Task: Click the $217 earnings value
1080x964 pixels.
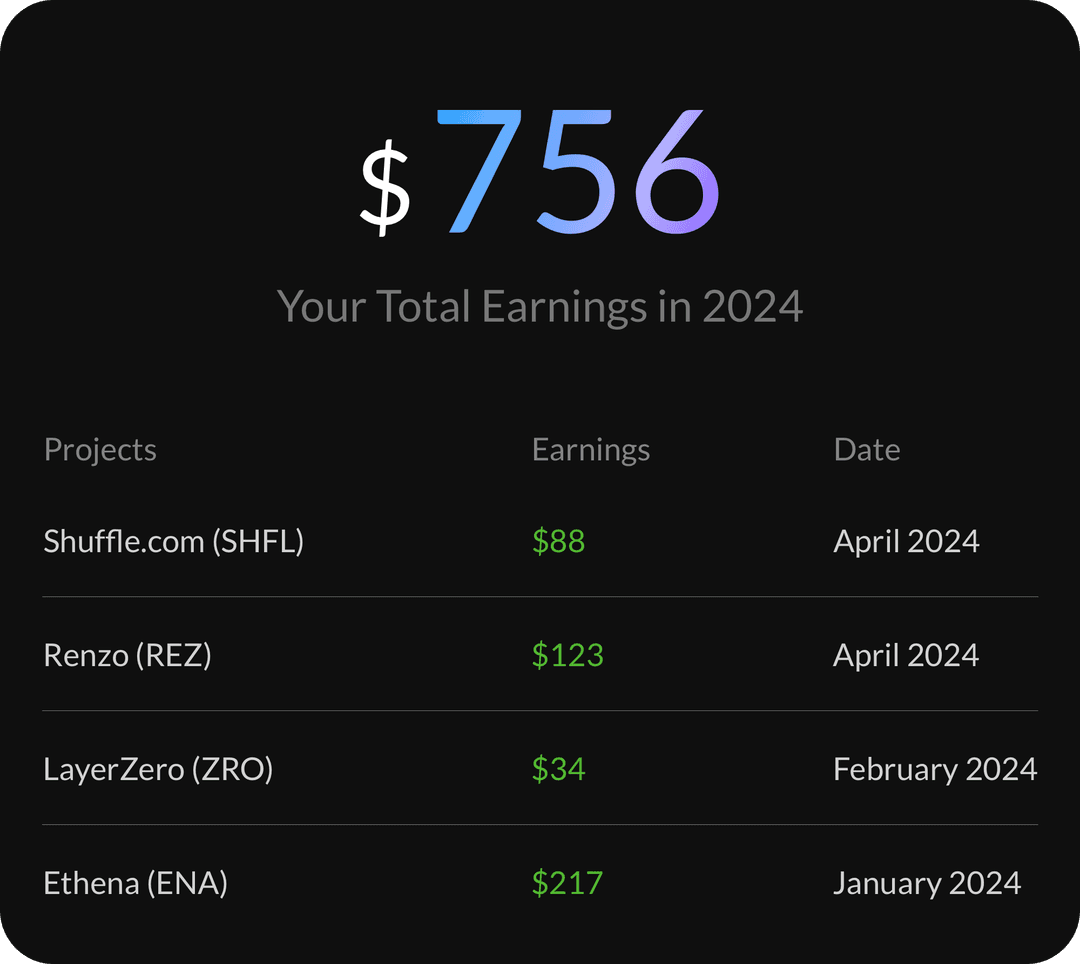Action: [x=568, y=883]
